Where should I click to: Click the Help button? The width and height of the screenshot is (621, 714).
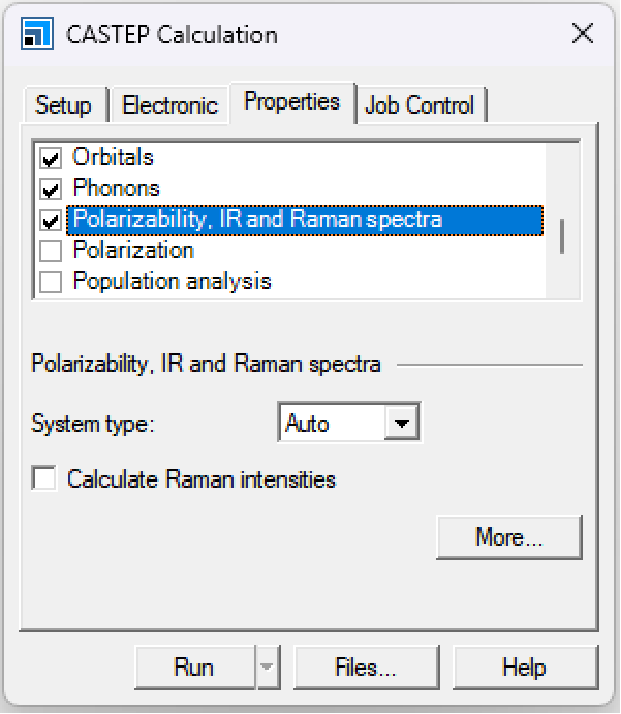(x=524, y=667)
